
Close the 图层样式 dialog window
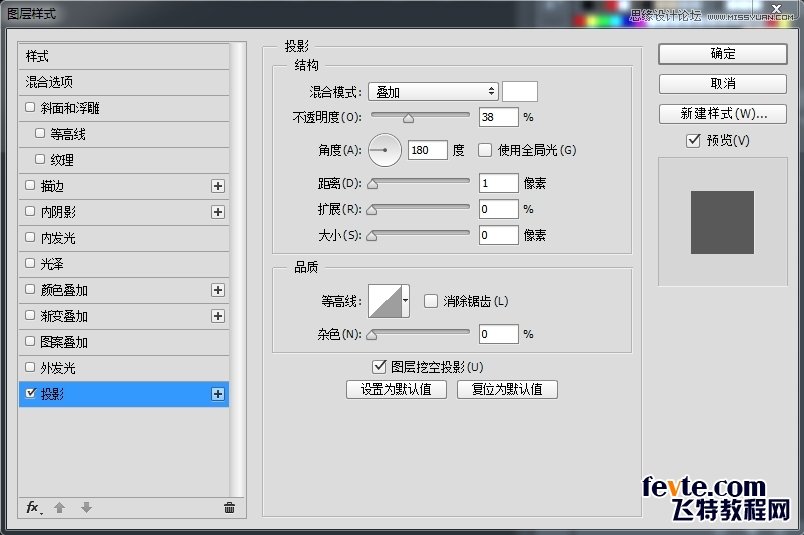[776, 8]
